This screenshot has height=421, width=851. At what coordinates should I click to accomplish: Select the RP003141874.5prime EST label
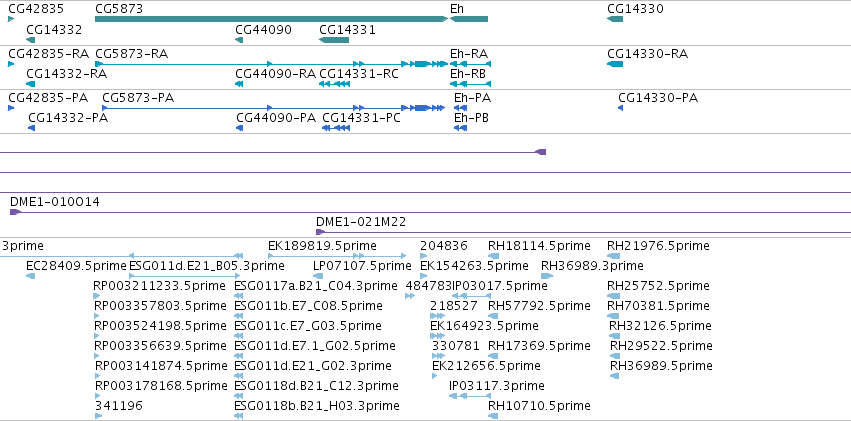tap(160, 366)
